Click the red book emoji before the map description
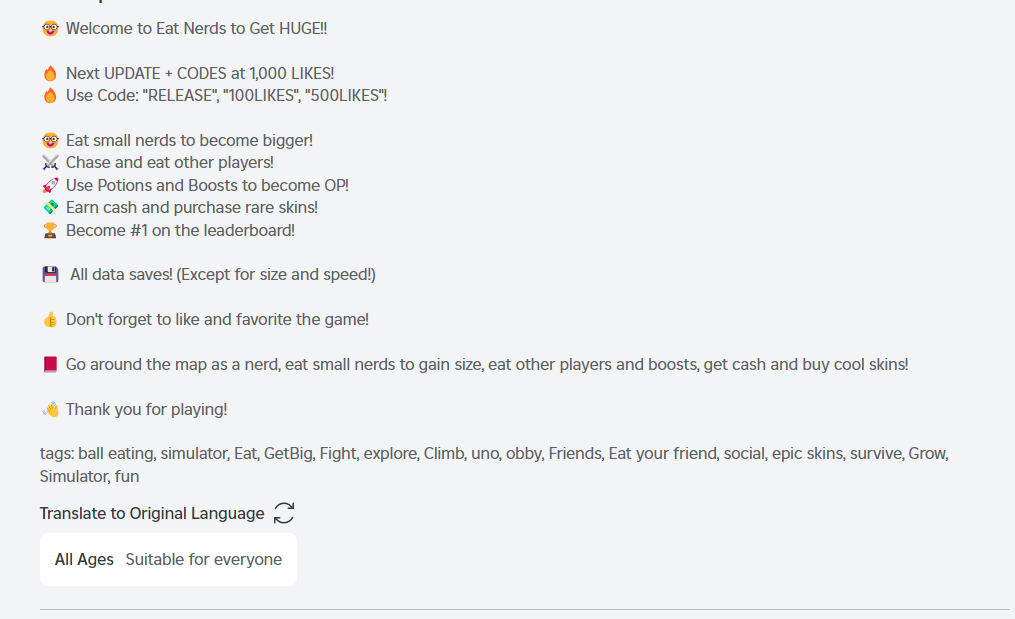 click(49, 363)
